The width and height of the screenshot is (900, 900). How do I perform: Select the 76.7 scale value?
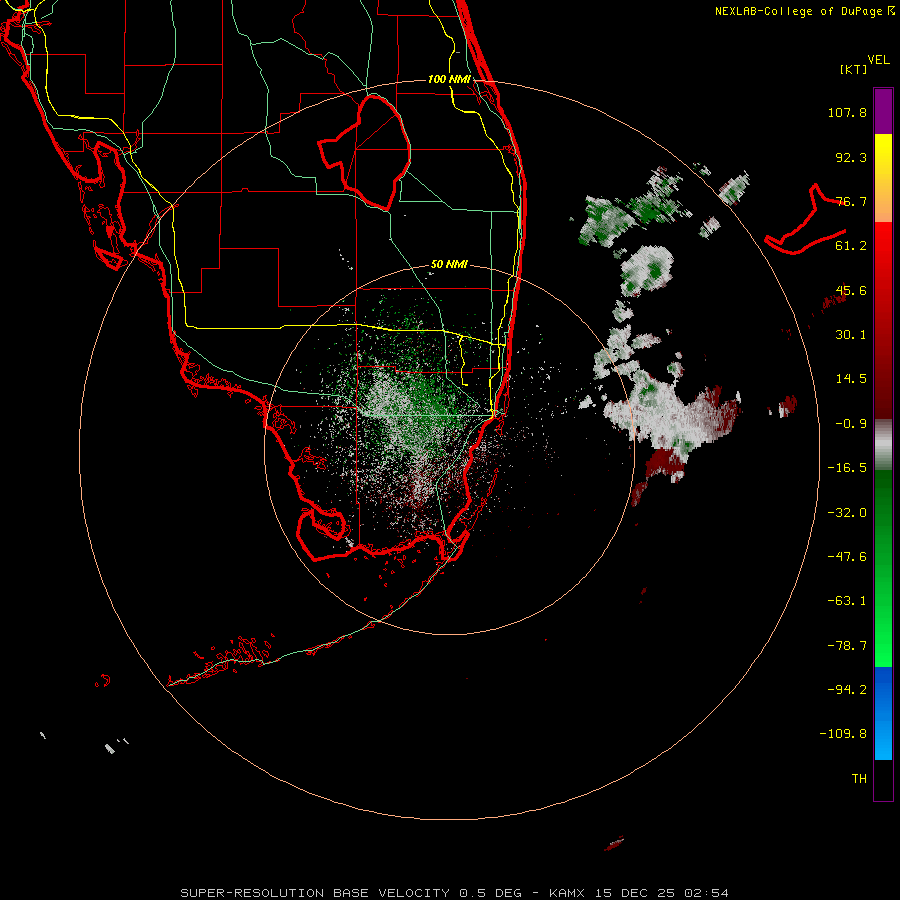tap(851, 201)
